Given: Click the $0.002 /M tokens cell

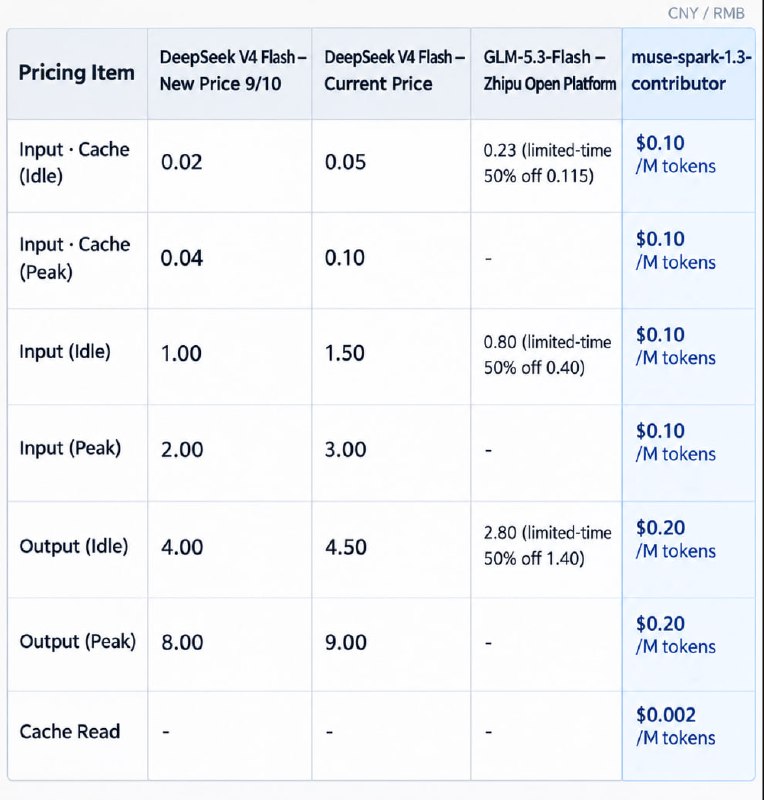Looking at the screenshot, I should (676, 727).
